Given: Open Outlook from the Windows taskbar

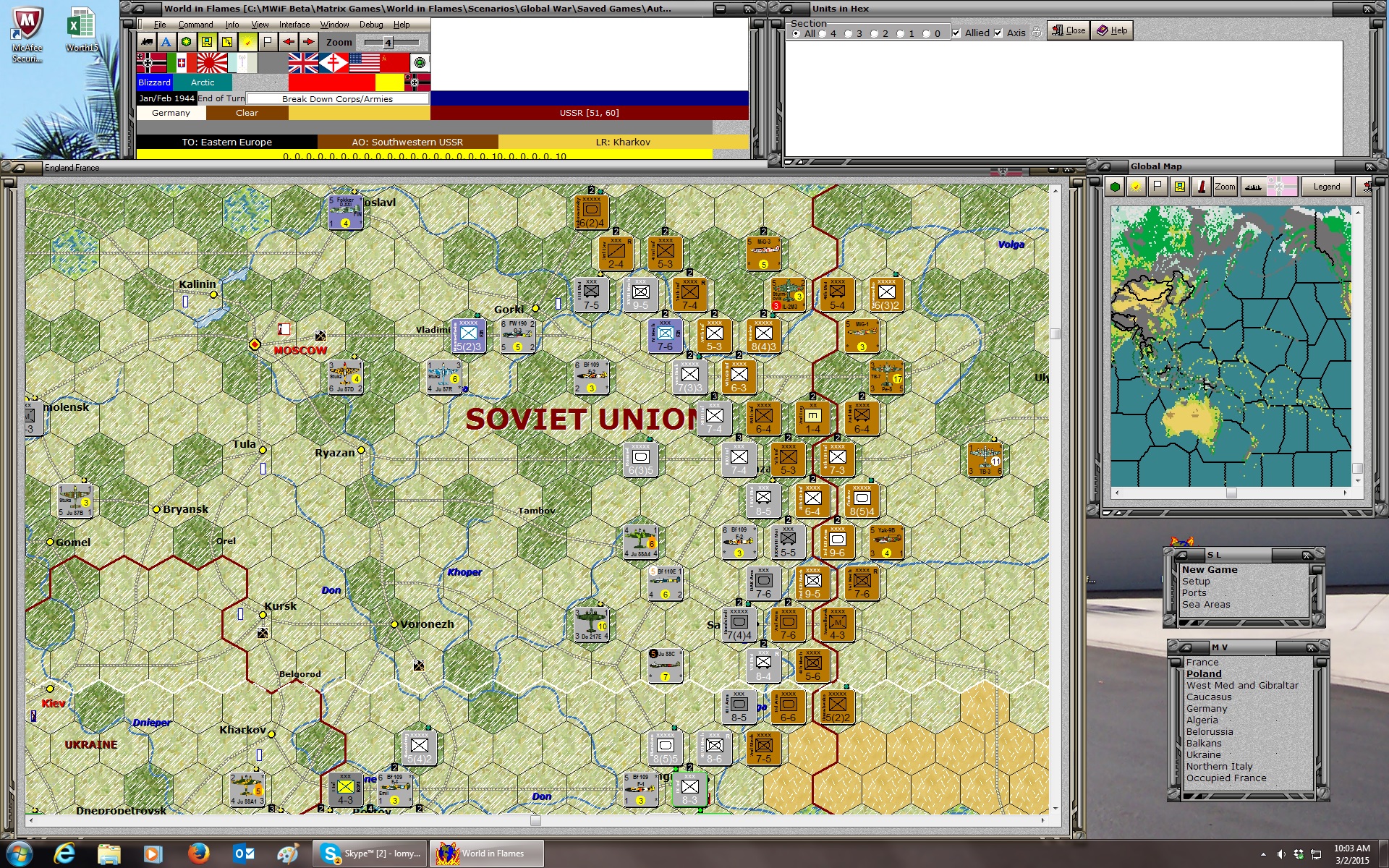Looking at the screenshot, I should click(x=243, y=854).
